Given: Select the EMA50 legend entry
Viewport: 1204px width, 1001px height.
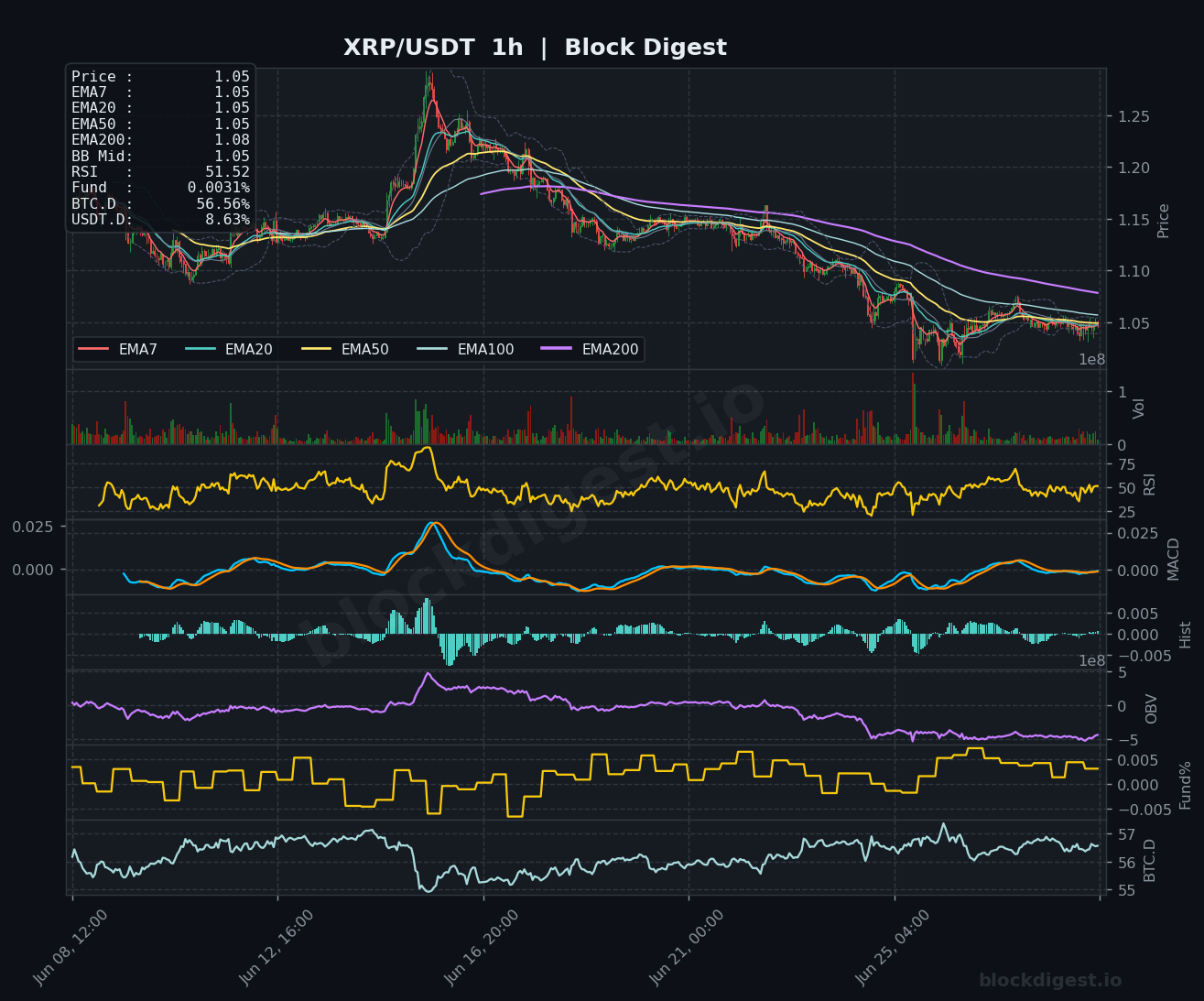Looking at the screenshot, I should pyautogui.click(x=345, y=350).
